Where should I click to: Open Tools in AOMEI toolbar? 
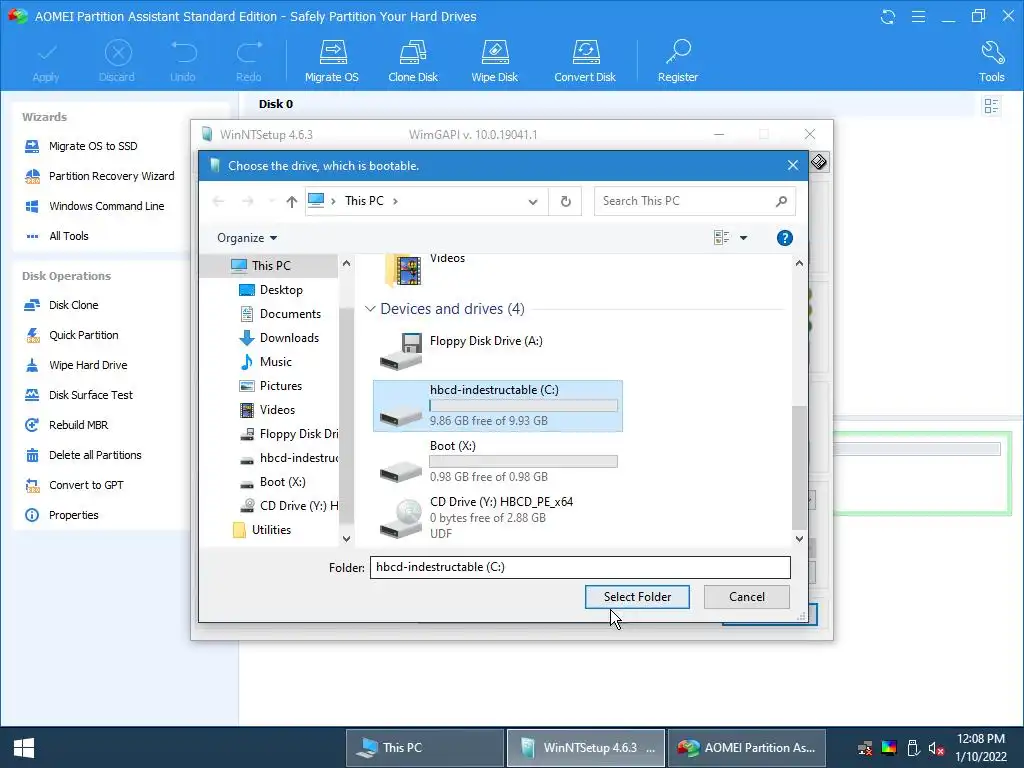pos(991,61)
